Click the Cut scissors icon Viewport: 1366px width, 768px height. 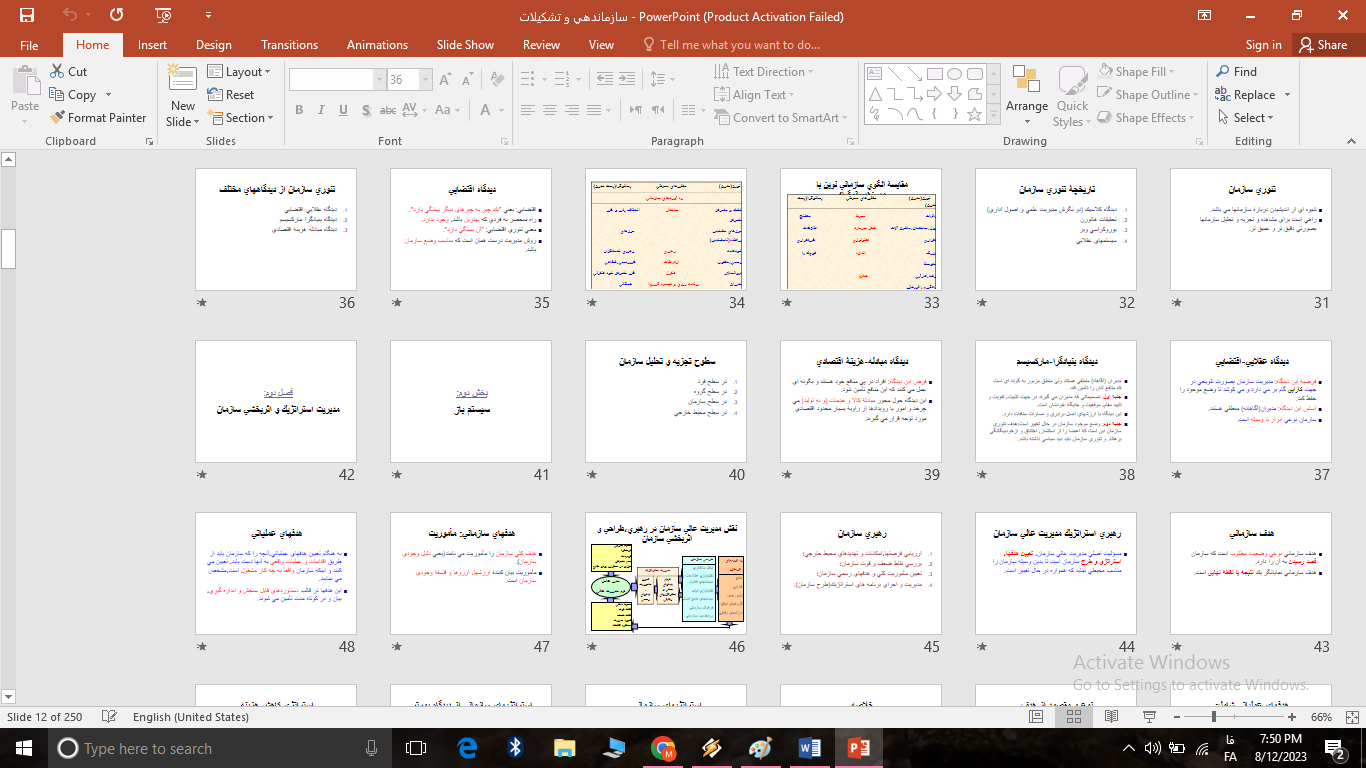(x=58, y=72)
